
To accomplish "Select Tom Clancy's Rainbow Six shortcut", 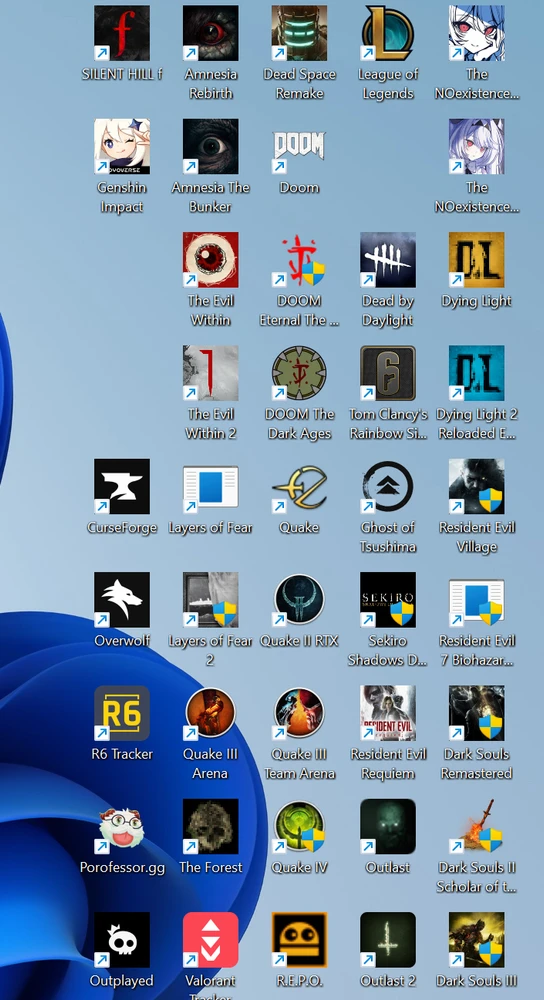I will [x=388, y=373].
